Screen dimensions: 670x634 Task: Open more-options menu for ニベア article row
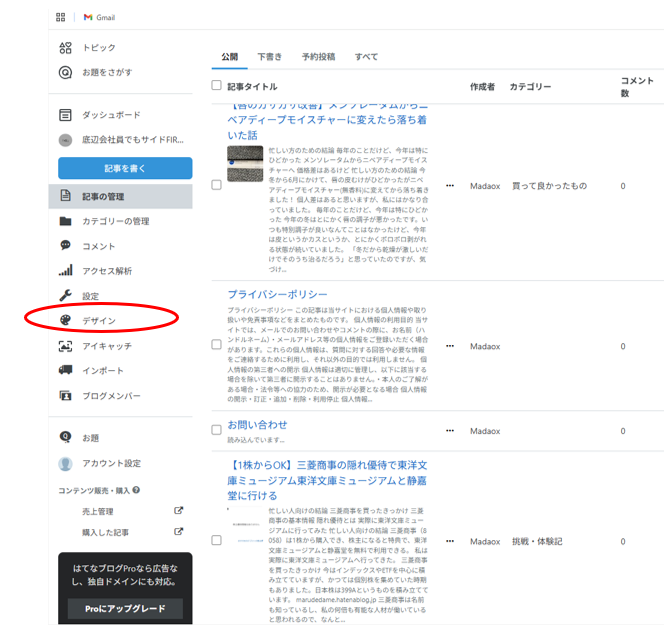pos(450,185)
